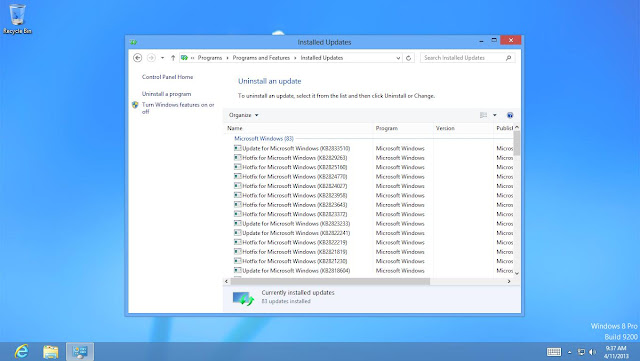The height and width of the screenshot is (361, 640).
Task: Select Update for Microsoft Windows (KB2822241)
Action: click(296, 233)
